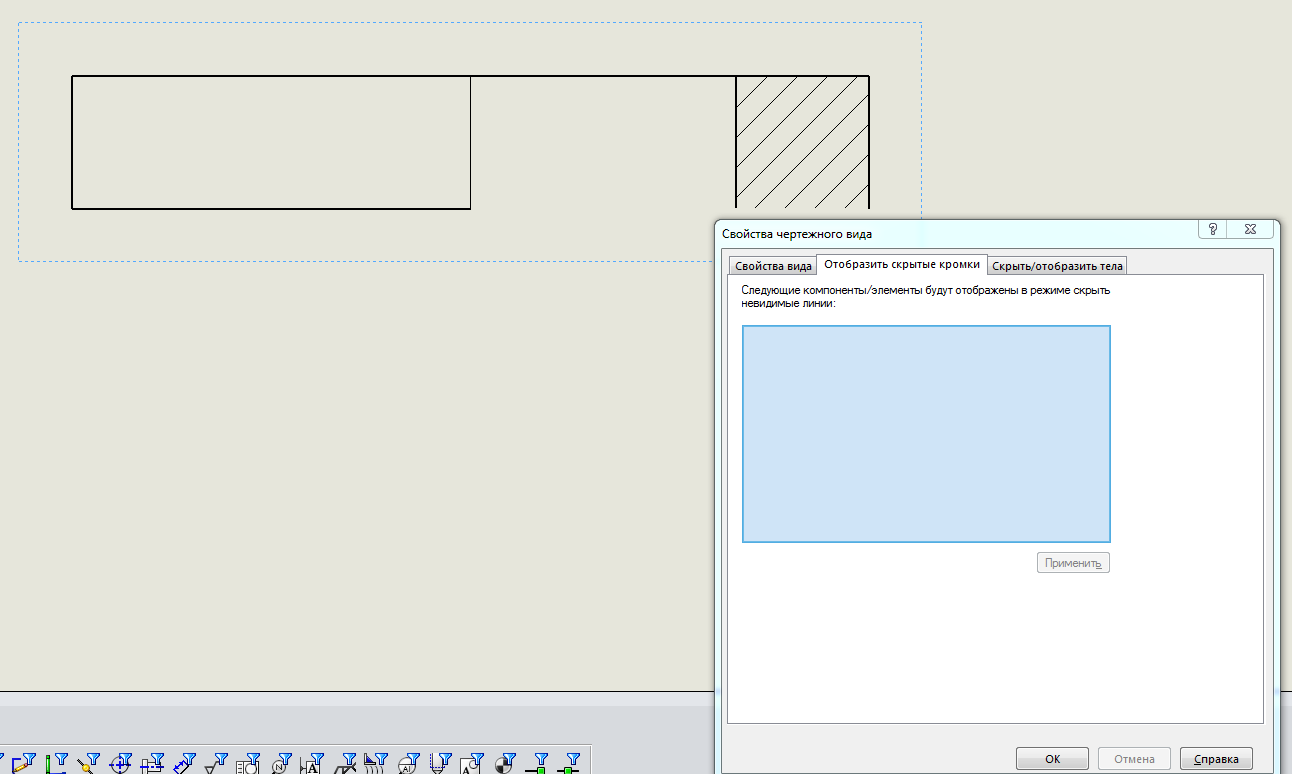1292x774 pixels.
Task: Toggle the weld bead filter with caterpillar arcs
Action: (x=375, y=763)
